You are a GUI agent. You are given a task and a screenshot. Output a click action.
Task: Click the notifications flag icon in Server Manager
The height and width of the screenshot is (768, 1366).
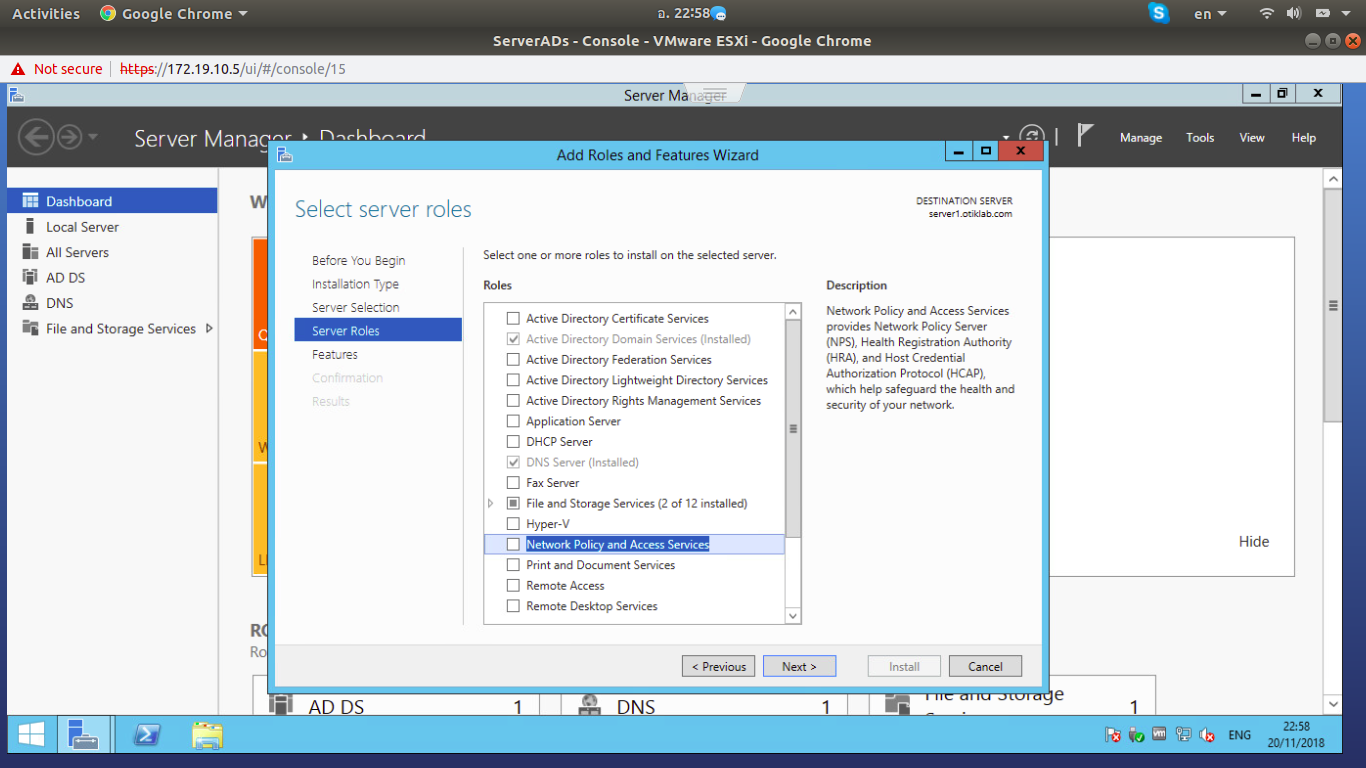pyautogui.click(x=1085, y=135)
